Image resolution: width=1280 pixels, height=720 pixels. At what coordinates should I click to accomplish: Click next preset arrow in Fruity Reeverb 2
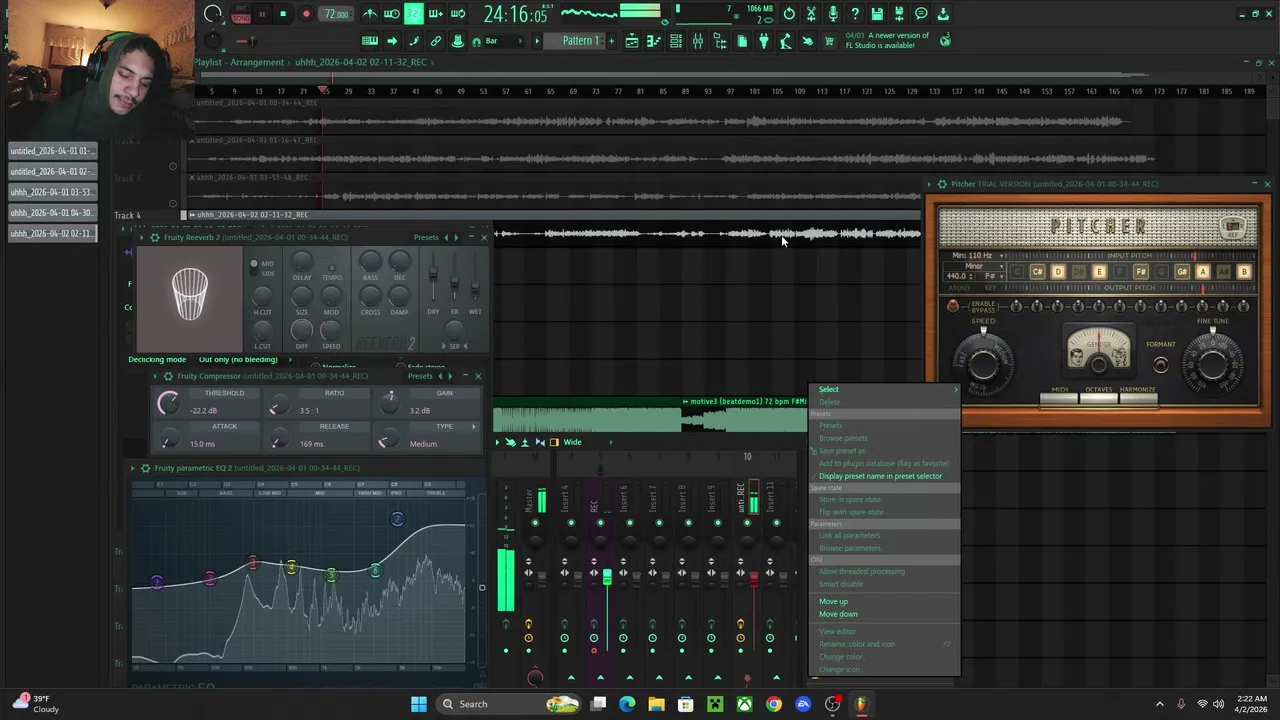pos(457,237)
